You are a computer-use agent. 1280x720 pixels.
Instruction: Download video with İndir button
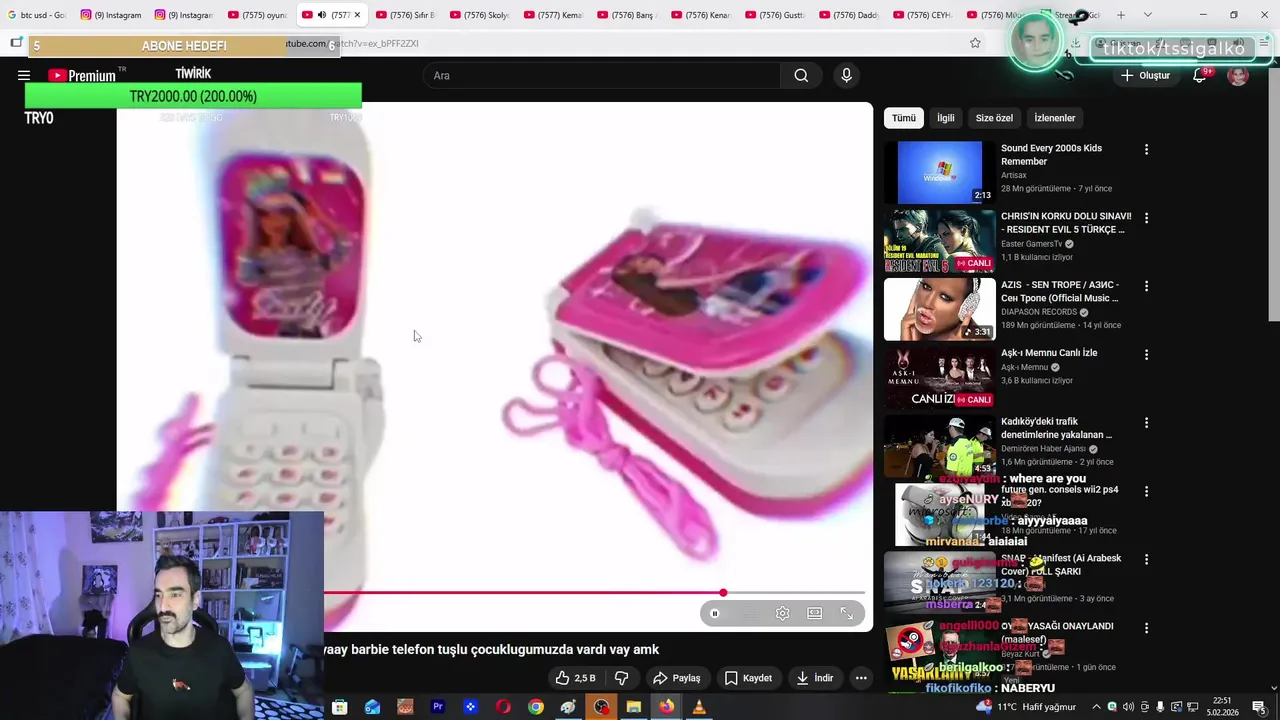tap(814, 678)
